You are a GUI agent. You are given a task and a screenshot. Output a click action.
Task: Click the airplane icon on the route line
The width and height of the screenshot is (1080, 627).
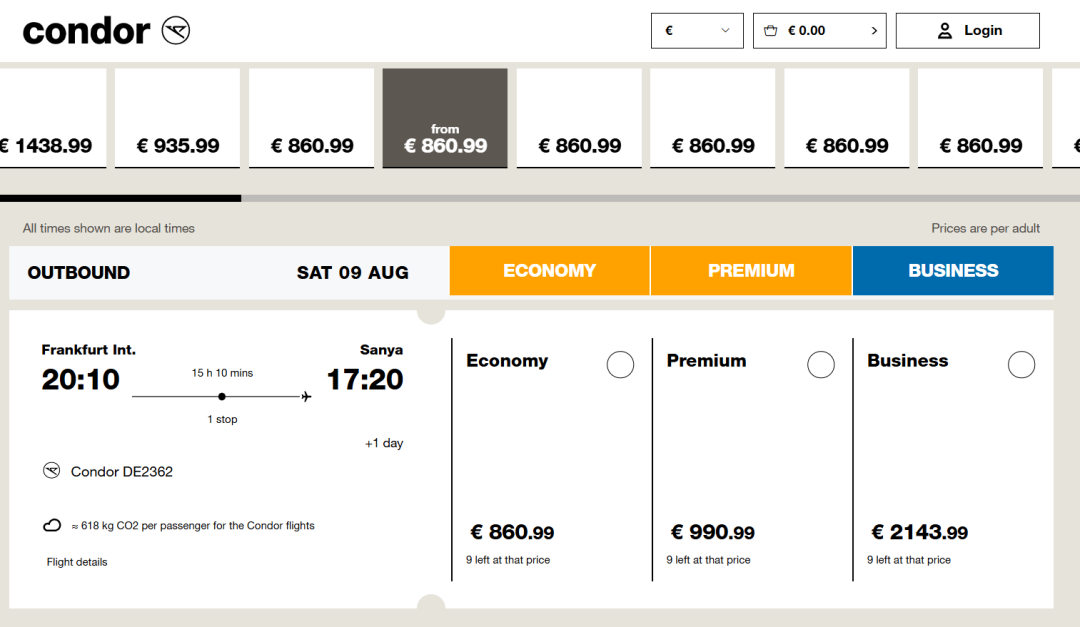pos(306,397)
